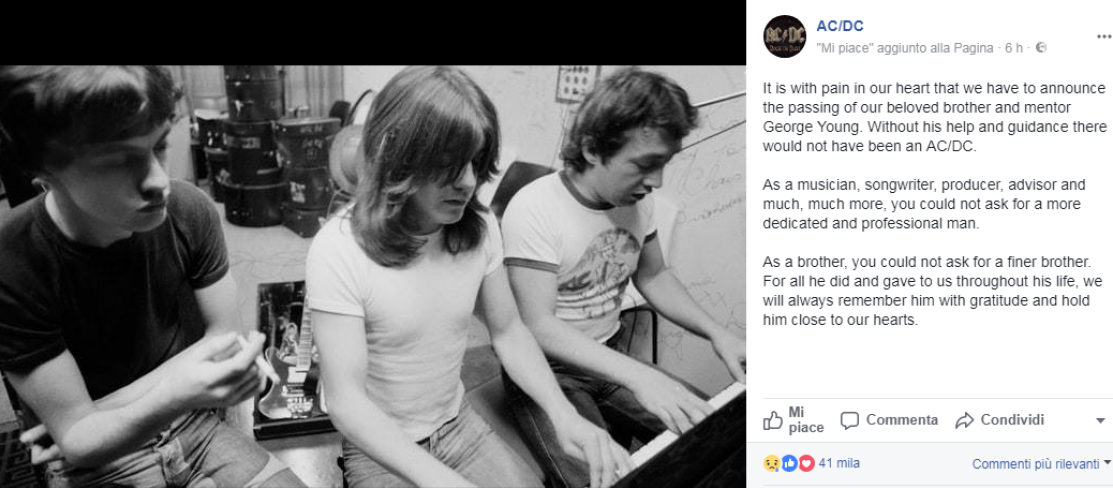Click the Commenta speech bubble icon
The height and width of the screenshot is (488, 1113).
tap(850, 420)
